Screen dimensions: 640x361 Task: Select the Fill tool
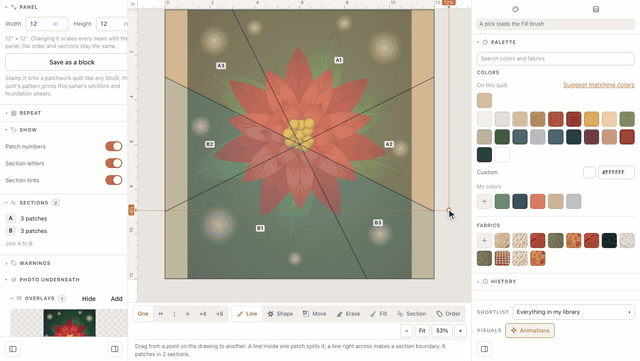pos(378,314)
